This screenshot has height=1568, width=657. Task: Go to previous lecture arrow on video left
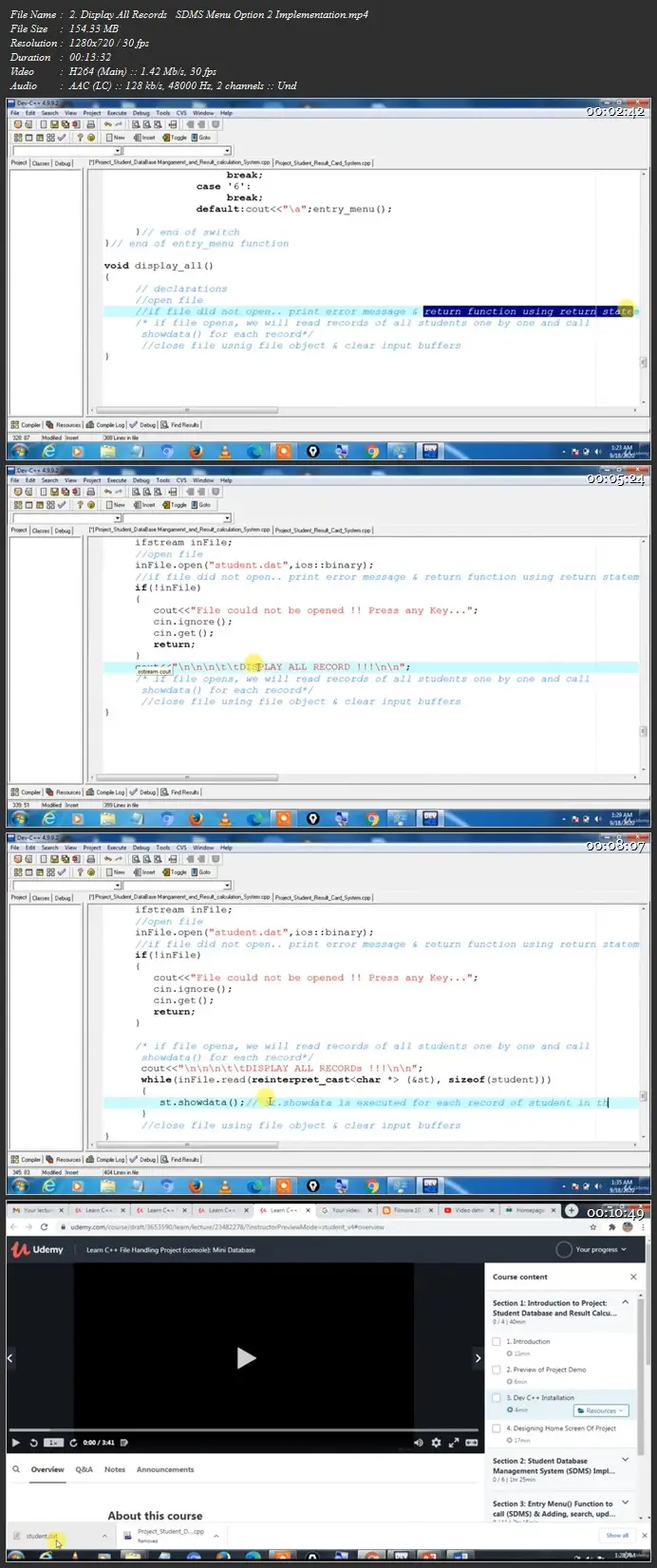coord(10,1358)
